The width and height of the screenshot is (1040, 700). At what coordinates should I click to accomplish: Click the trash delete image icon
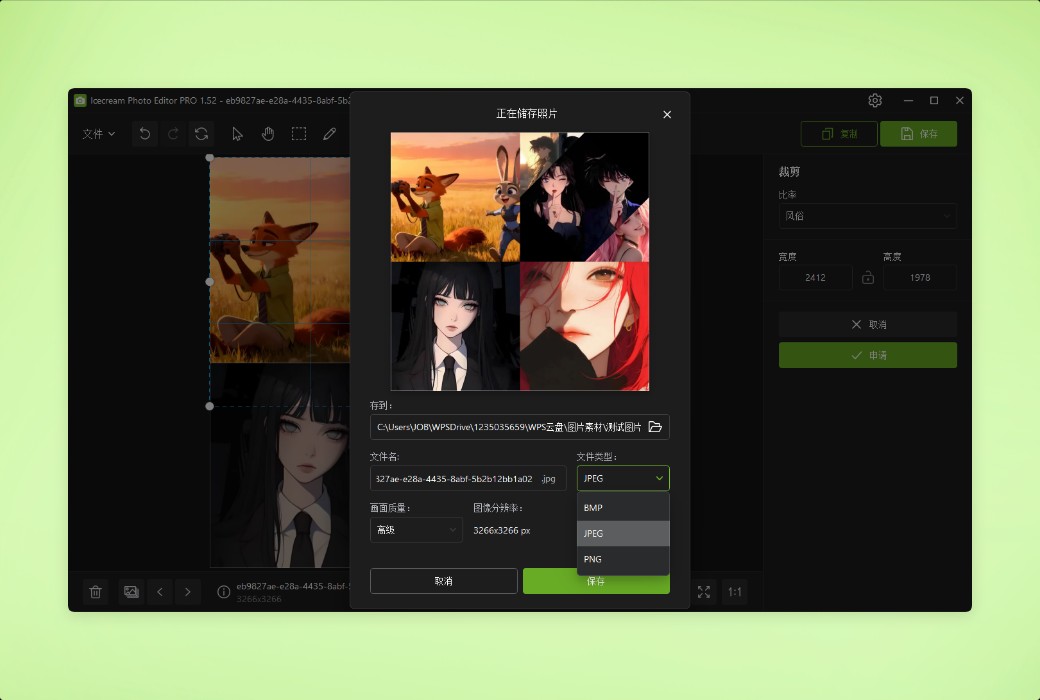95,592
